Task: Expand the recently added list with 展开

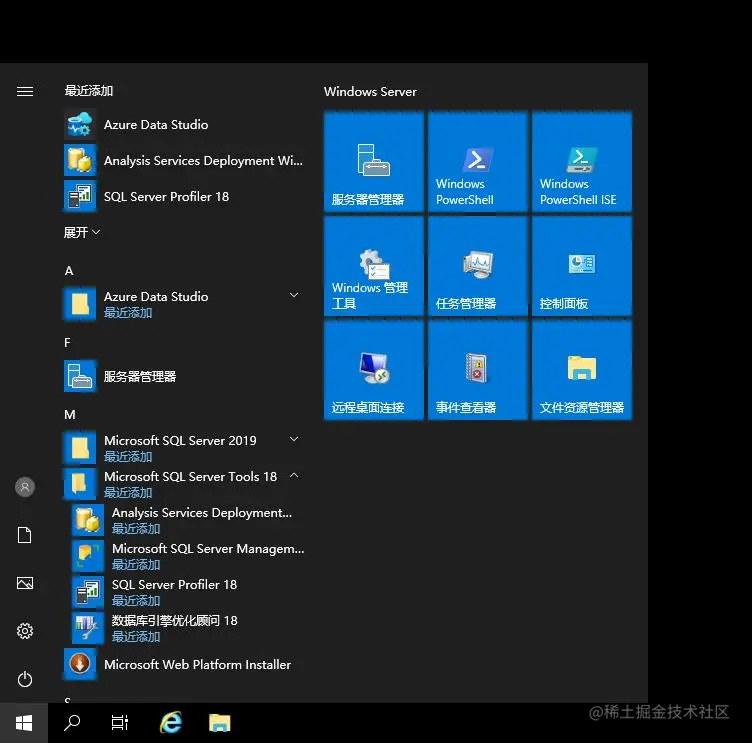Action: click(82, 233)
